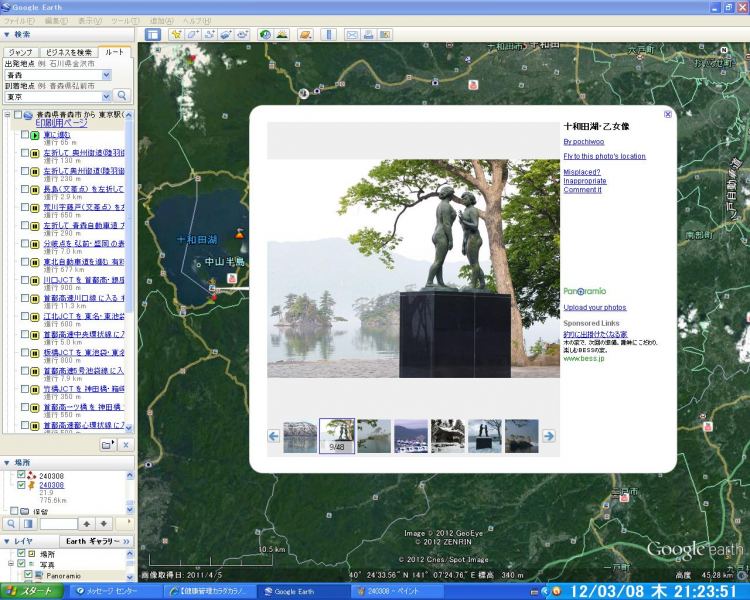The height and width of the screenshot is (600, 750).
Task: Toggle the sidebar panel toolbar icon
Action: [x=153, y=34]
